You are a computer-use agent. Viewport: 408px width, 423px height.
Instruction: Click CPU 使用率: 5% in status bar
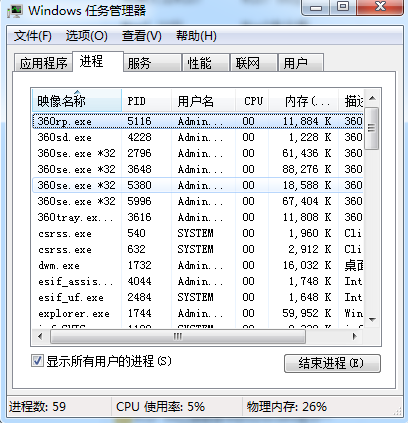(x=160, y=407)
